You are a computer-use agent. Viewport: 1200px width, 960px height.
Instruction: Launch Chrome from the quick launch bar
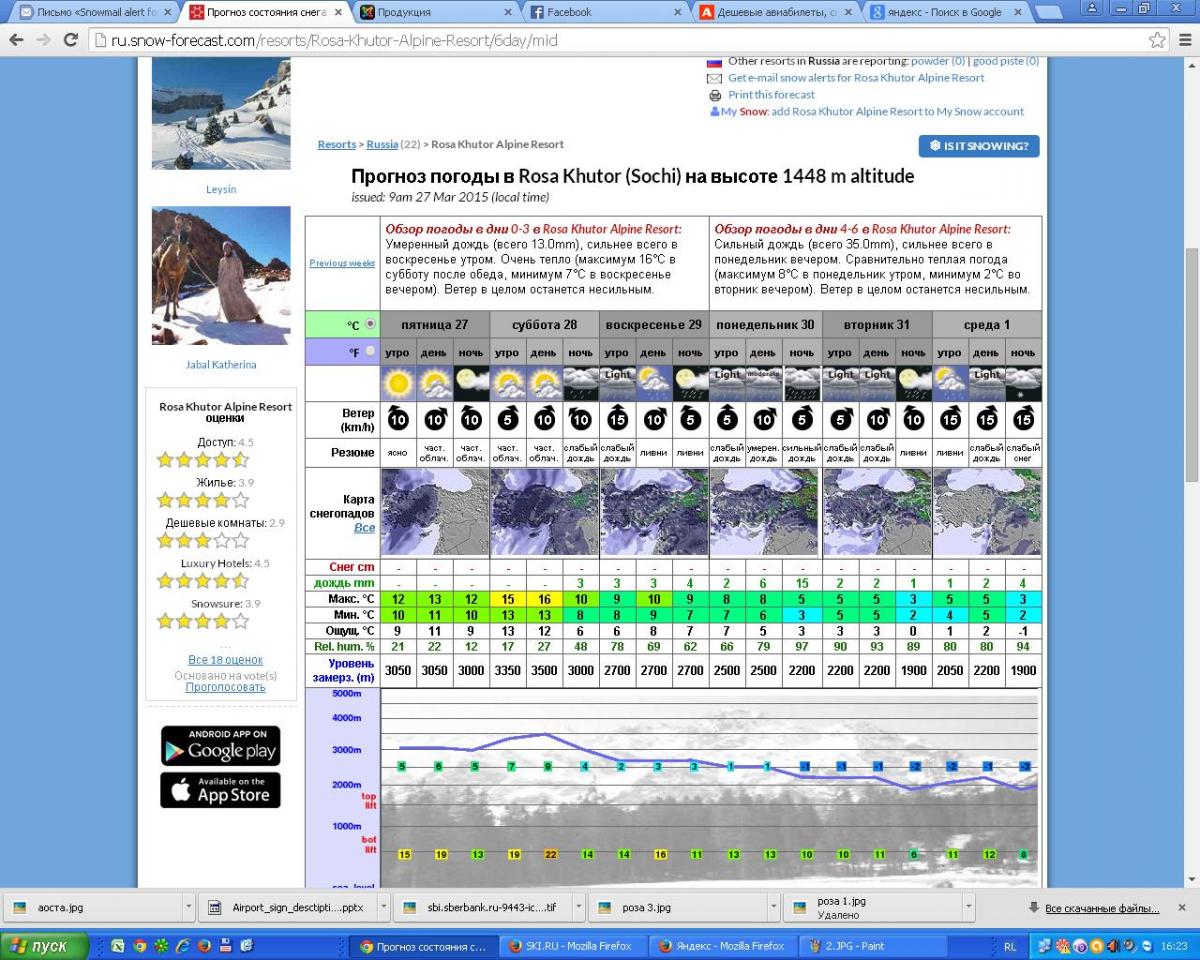pyautogui.click(x=140, y=946)
